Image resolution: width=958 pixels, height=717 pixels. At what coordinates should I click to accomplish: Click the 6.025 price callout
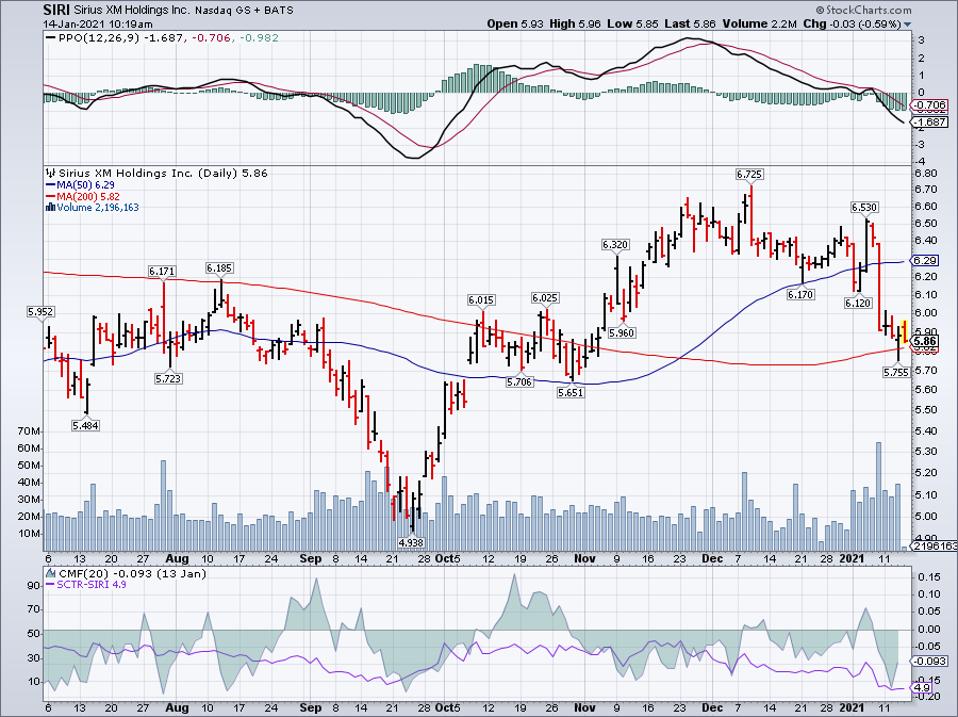point(545,298)
